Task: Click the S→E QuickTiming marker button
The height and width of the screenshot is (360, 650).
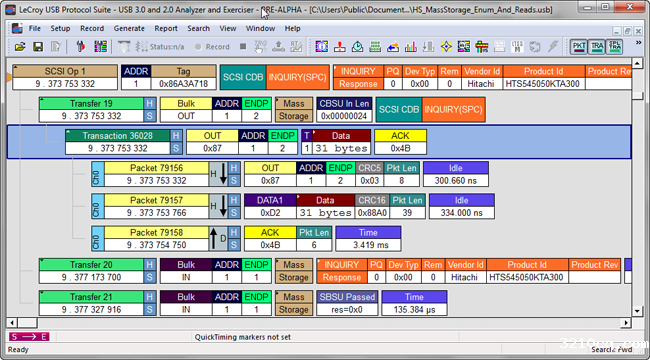Action: tap(29, 337)
